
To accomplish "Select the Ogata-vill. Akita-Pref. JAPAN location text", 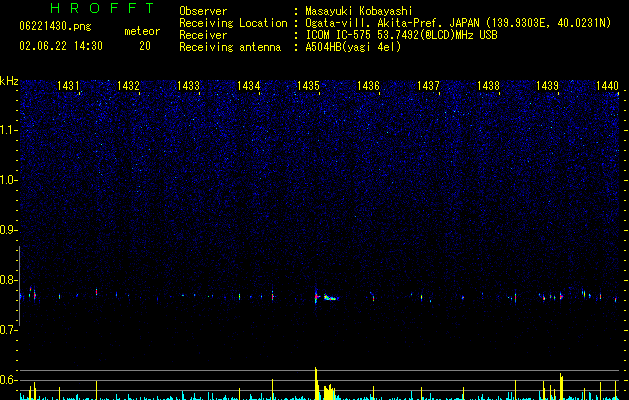I will point(458,23).
